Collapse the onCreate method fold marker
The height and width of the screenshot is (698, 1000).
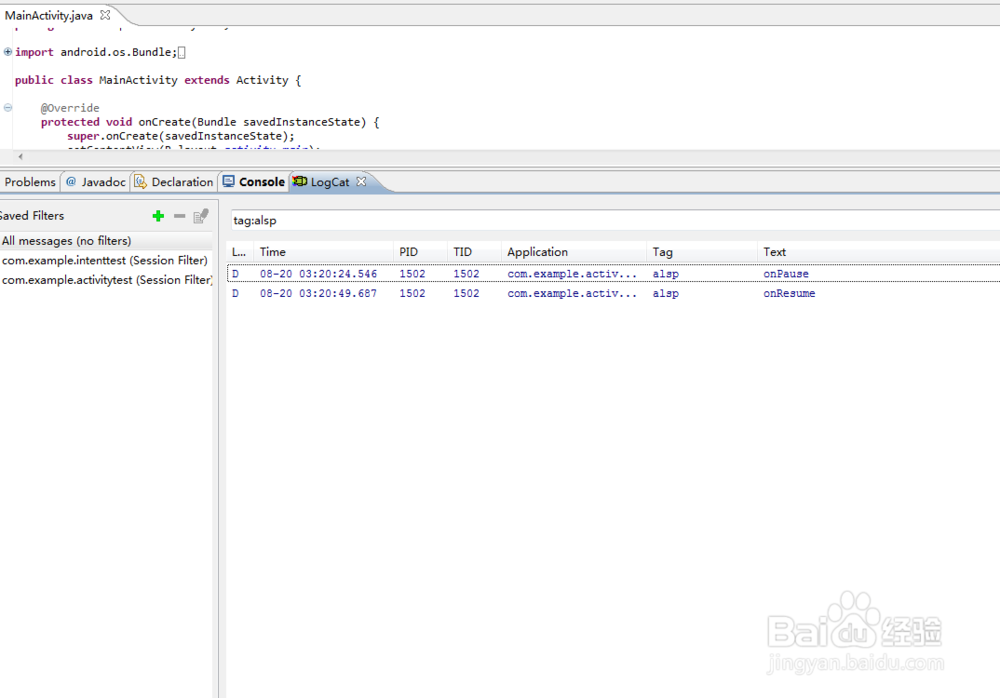point(8,107)
